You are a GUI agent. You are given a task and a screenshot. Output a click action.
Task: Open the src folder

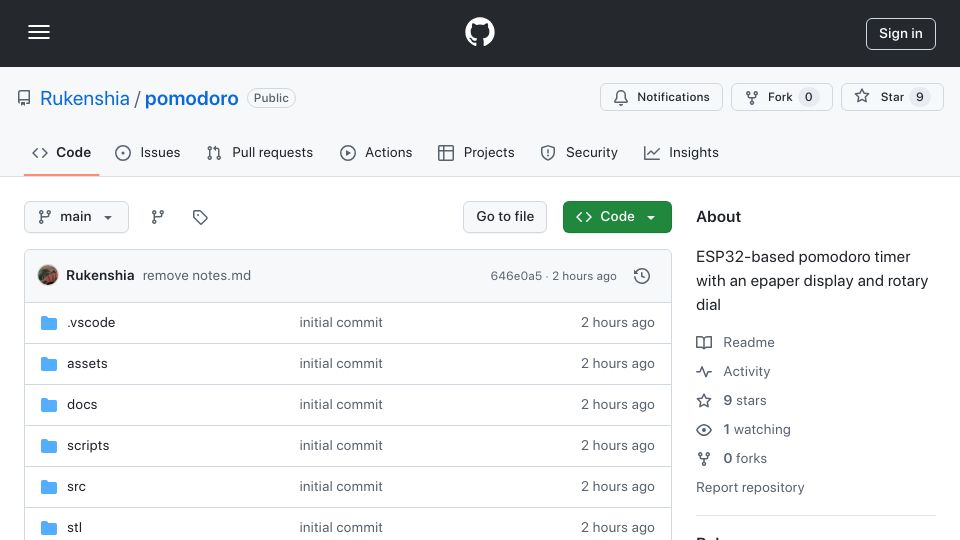coord(77,487)
